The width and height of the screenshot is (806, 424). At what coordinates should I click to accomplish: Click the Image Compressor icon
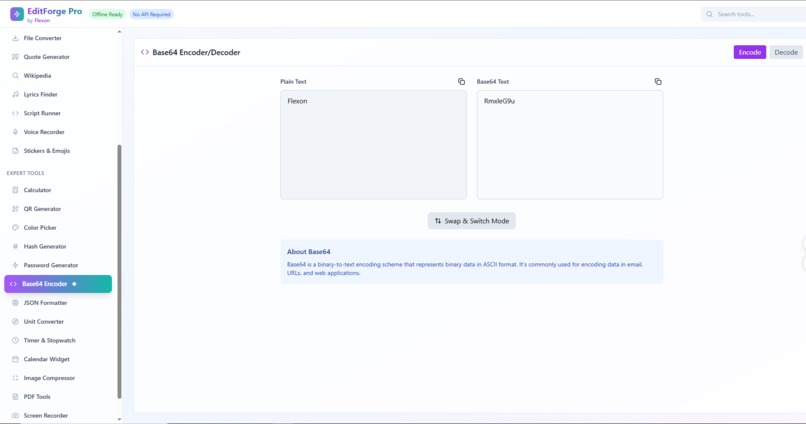point(15,378)
